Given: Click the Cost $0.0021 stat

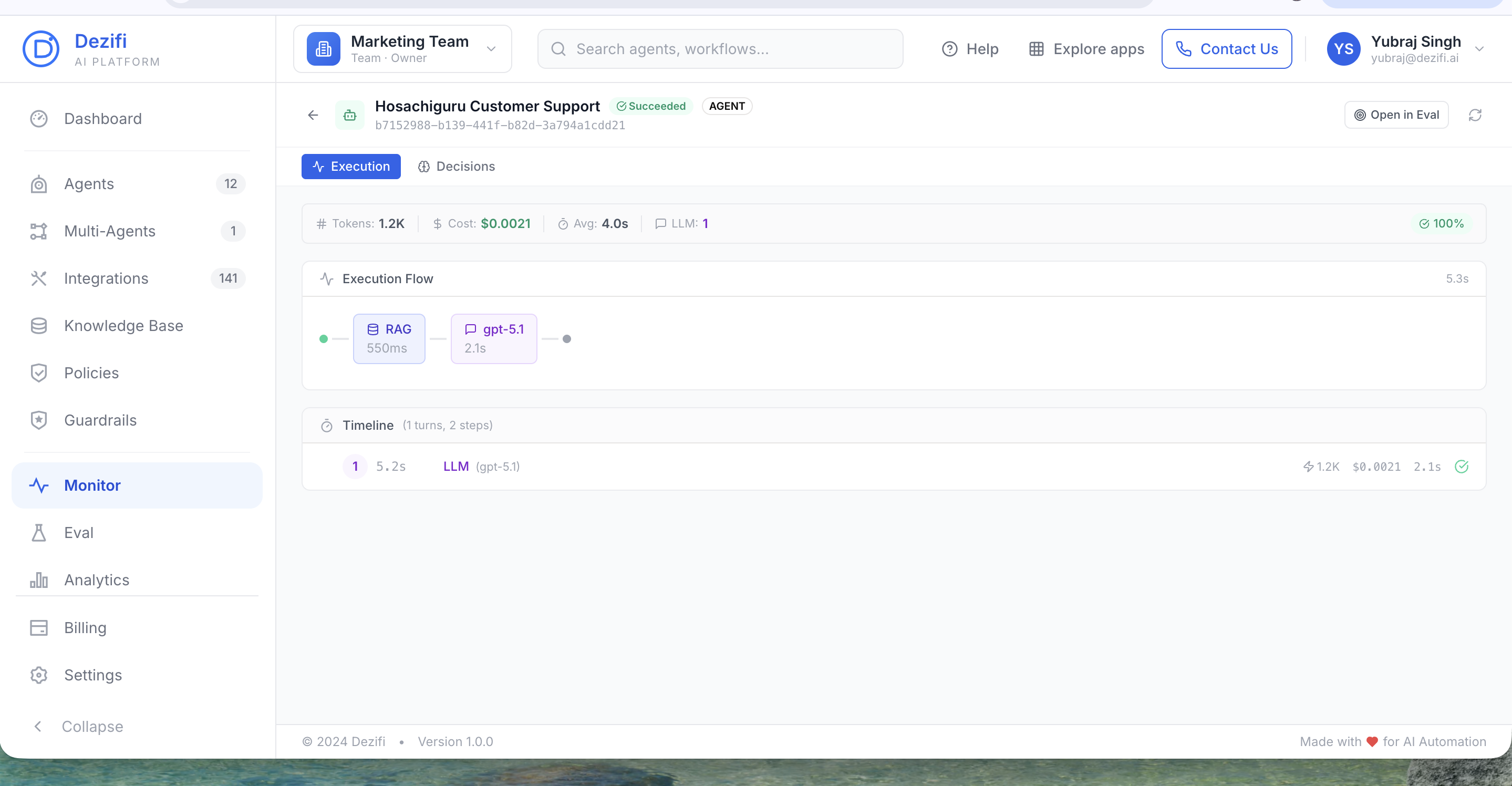Looking at the screenshot, I should click(x=482, y=224).
